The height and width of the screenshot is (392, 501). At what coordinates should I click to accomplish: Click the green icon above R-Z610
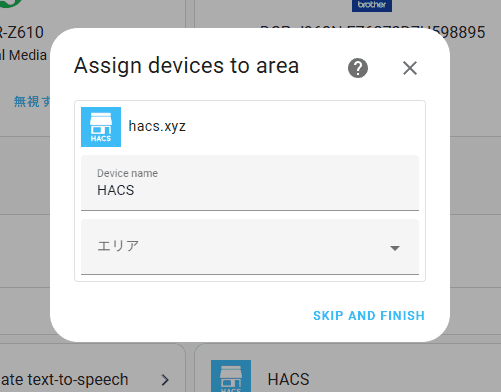click(x=11, y=3)
